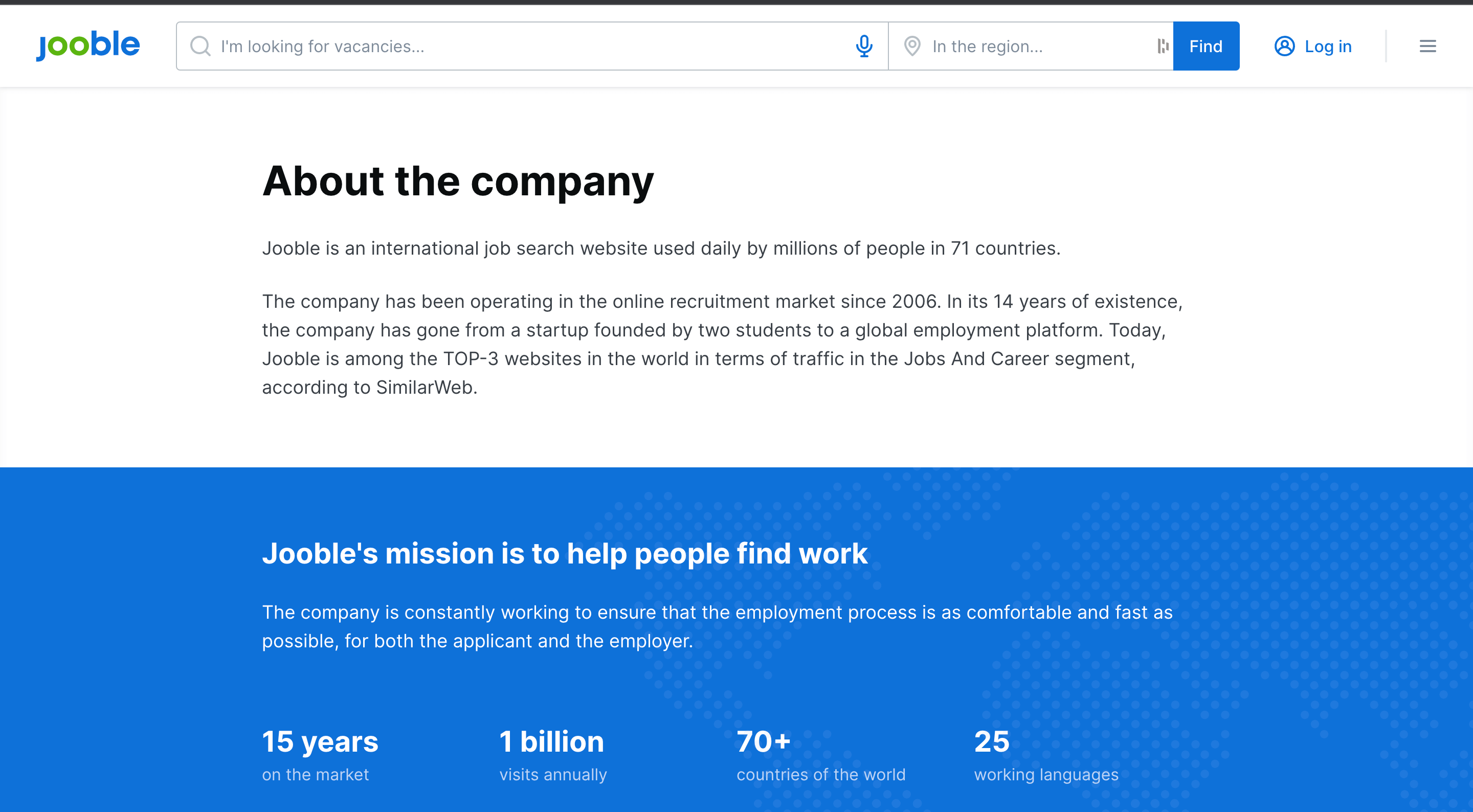Click the magnifying glass search icon
The width and height of the screenshot is (1473, 812).
tap(200, 47)
